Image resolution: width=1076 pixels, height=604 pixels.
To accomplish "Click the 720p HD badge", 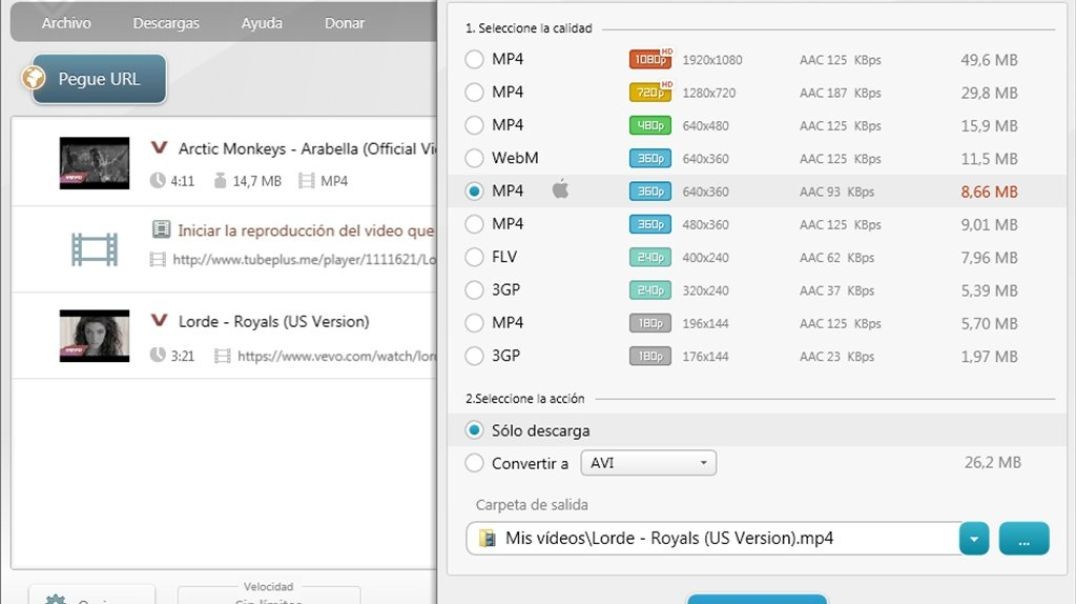I will click(650, 92).
